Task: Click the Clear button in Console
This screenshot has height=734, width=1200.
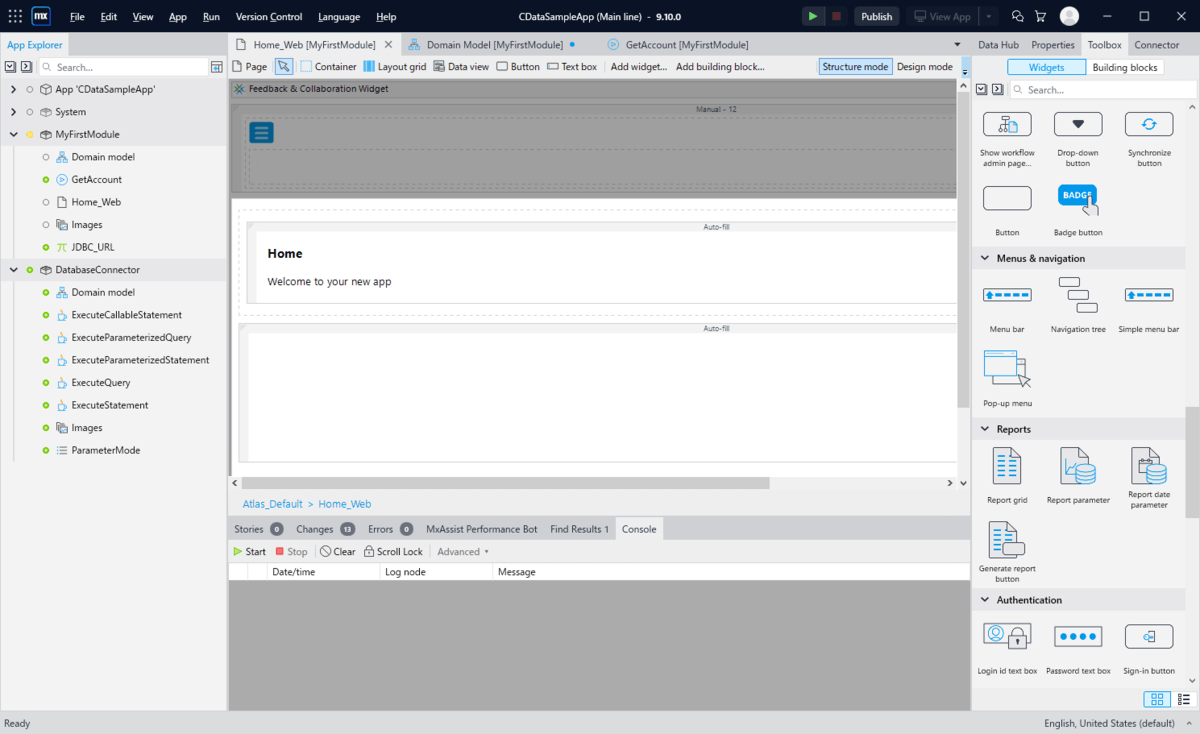Action: [x=338, y=551]
